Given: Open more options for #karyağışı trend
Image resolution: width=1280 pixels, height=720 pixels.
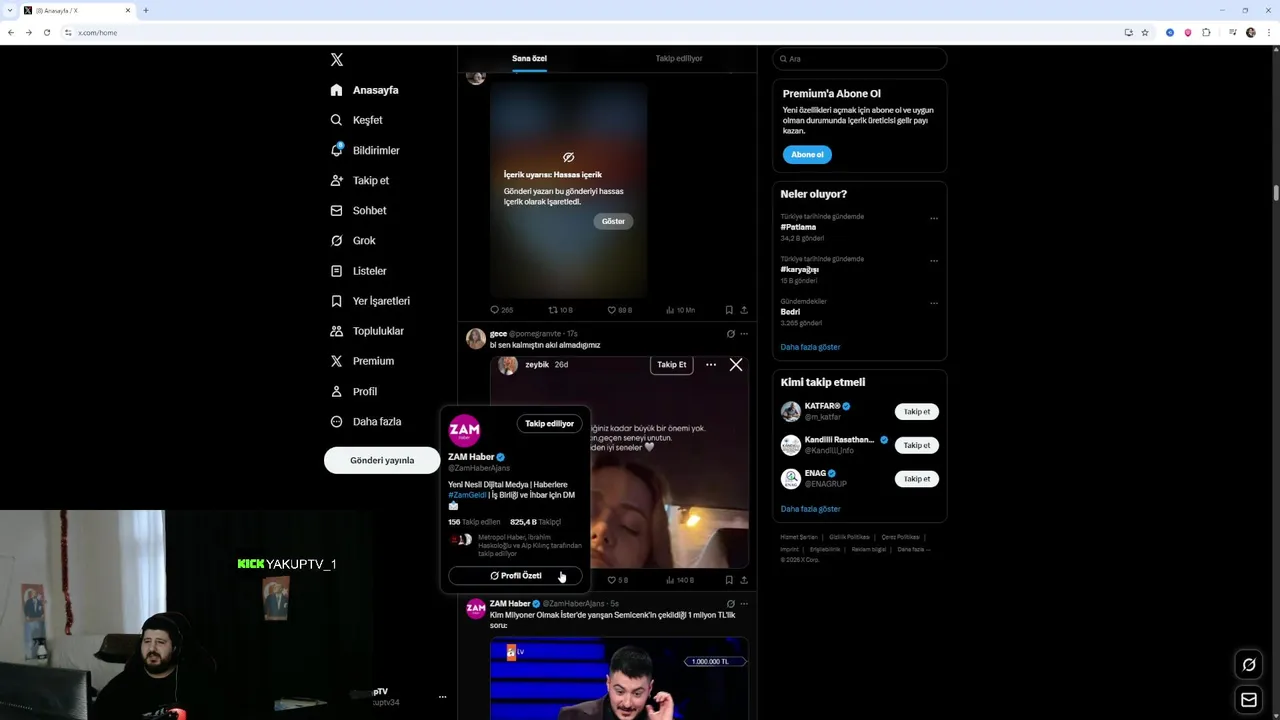Looking at the screenshot, I should point(934,261).
